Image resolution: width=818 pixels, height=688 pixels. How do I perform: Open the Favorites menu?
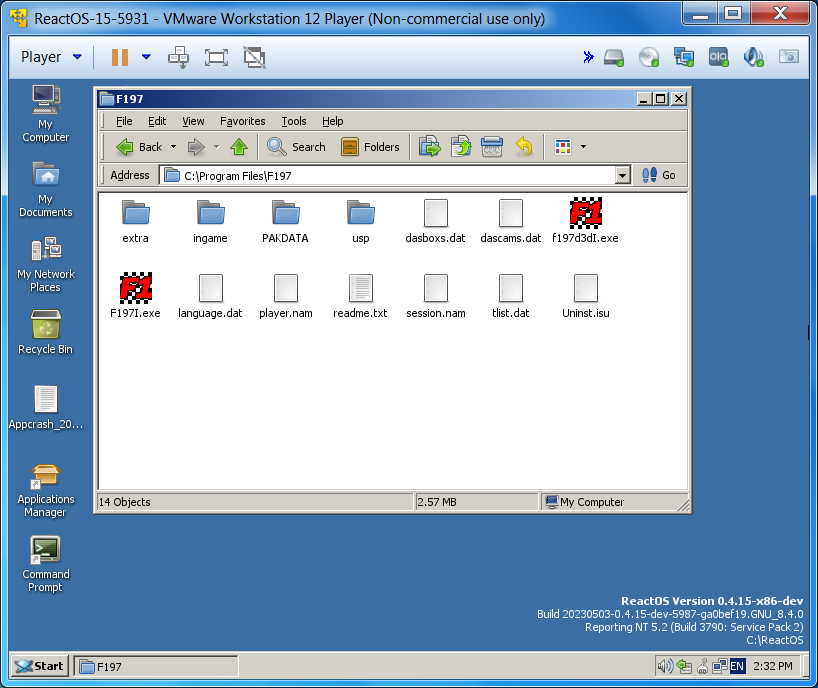click(242, 121)
